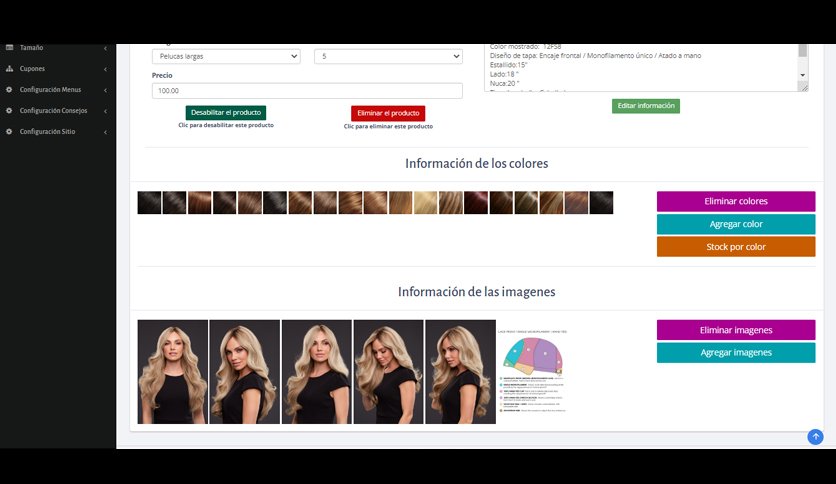Image resolution: width=836 pixels, height=484 pixels.
Task: Click the Configuración Sitio gear icon
Action: coord(9,131)
